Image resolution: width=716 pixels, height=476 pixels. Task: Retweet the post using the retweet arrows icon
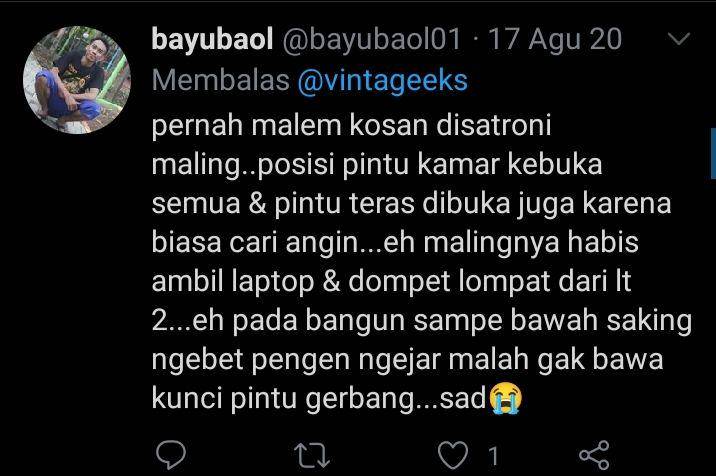[312, 455]
